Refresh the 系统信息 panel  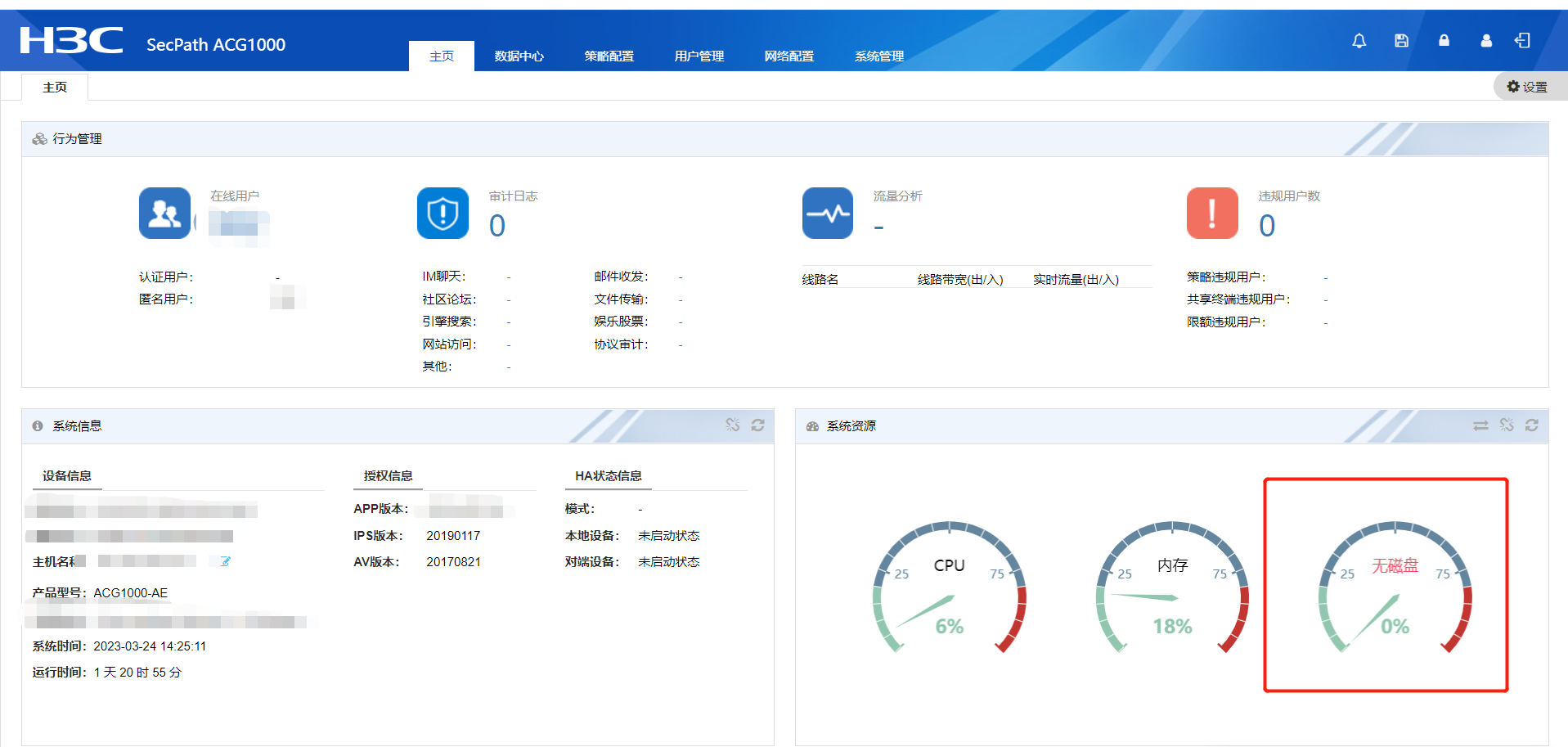pos(758,425)
